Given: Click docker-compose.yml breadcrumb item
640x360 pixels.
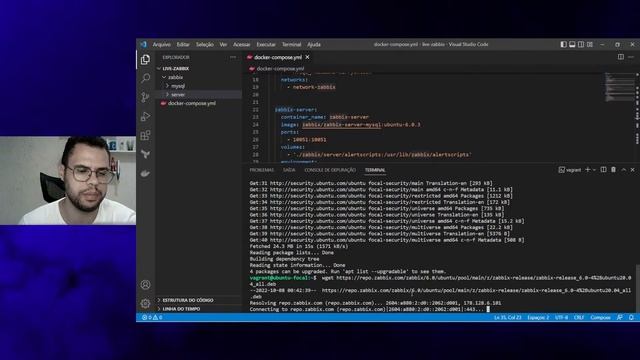Looking at the screenshot, I should point(280,69).
